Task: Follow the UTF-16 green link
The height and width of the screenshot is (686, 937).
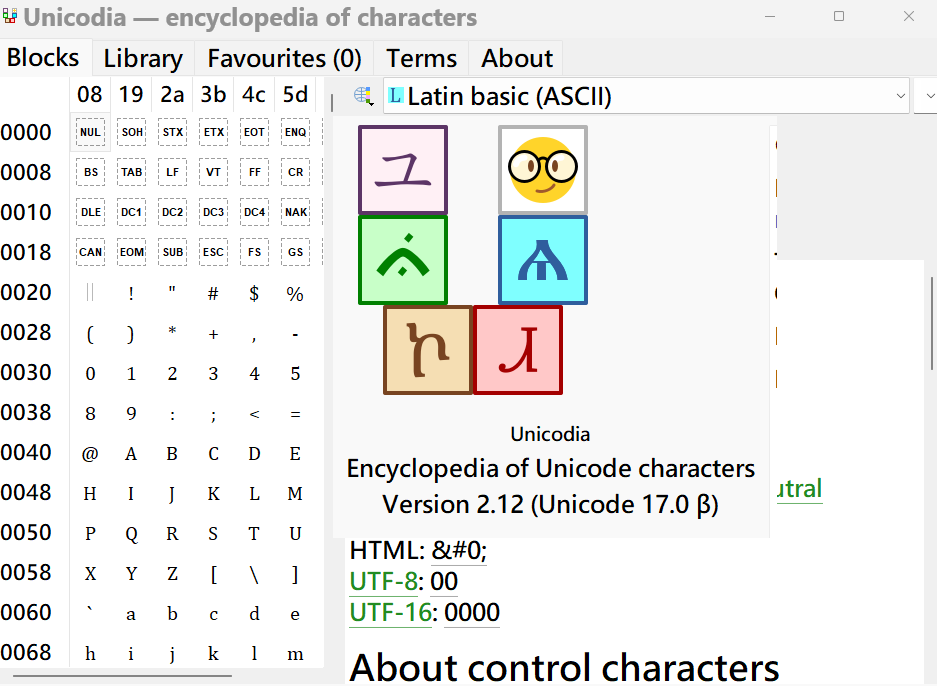Action: coord(390,612)
